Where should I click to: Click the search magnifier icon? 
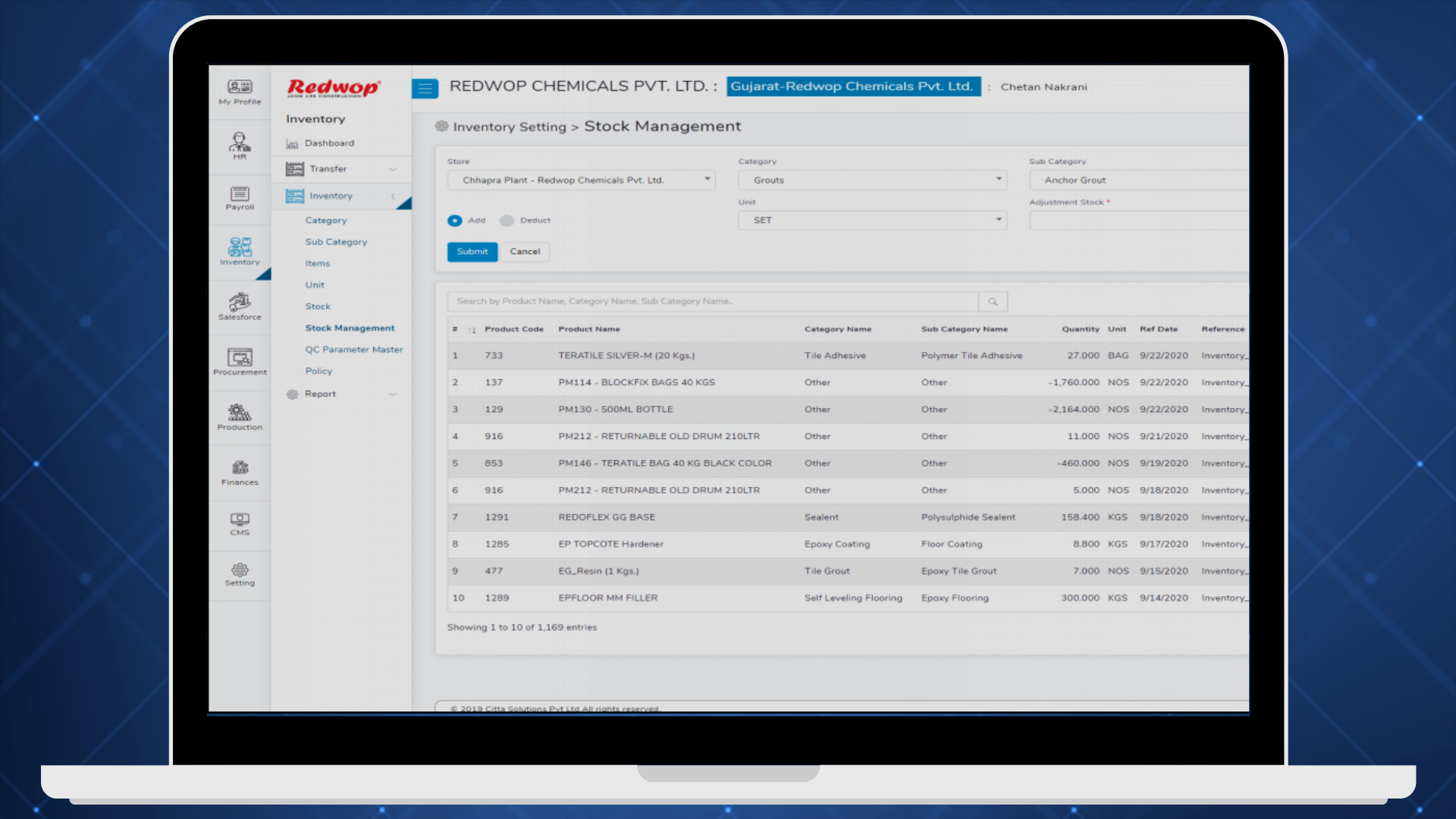pos(993,302)
